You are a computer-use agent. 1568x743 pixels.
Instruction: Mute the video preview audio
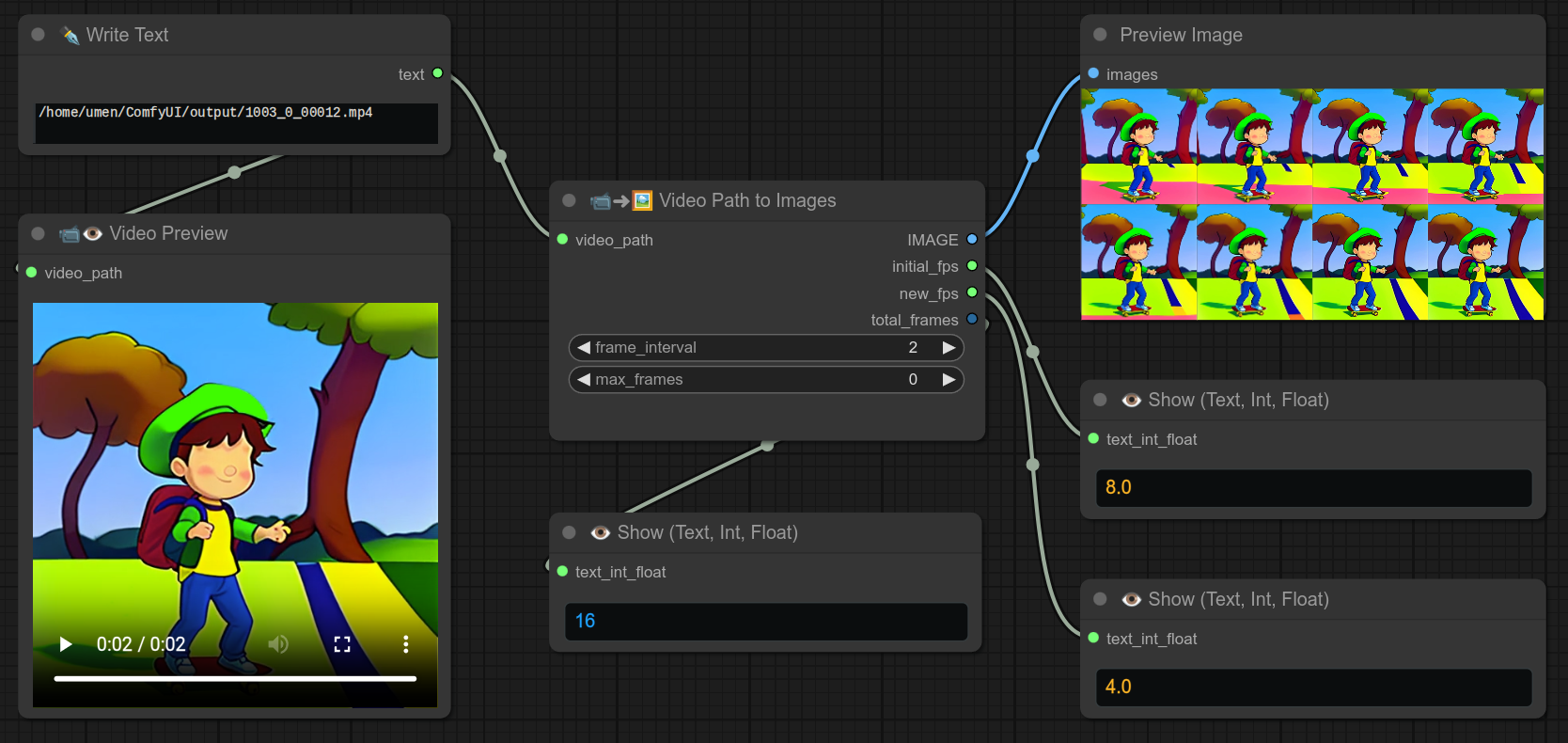tap(278, 644)
